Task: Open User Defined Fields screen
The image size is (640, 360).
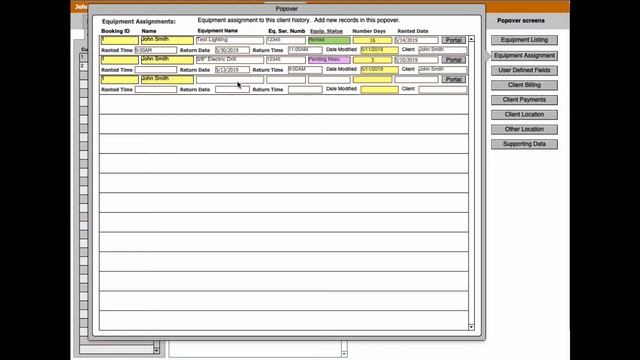Action: [524, 70]
